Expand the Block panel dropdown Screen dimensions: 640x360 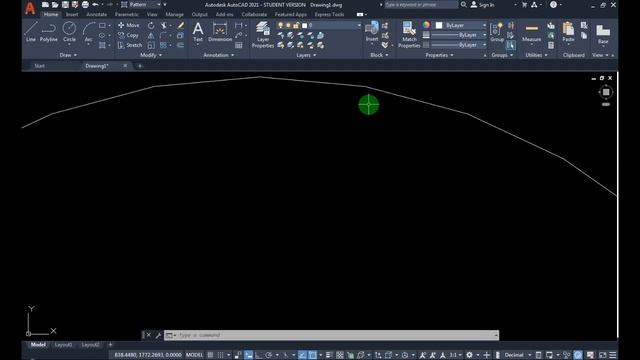(379, 55)
